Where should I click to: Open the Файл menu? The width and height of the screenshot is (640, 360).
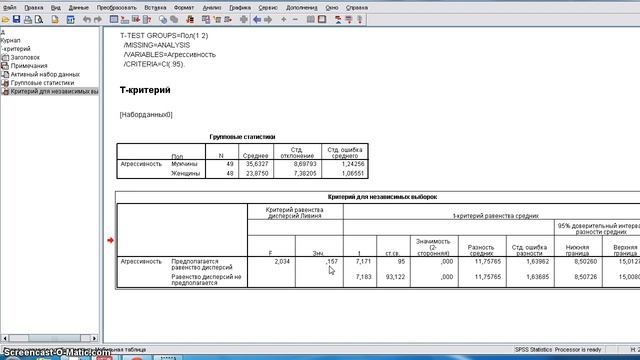click(9, 7)
